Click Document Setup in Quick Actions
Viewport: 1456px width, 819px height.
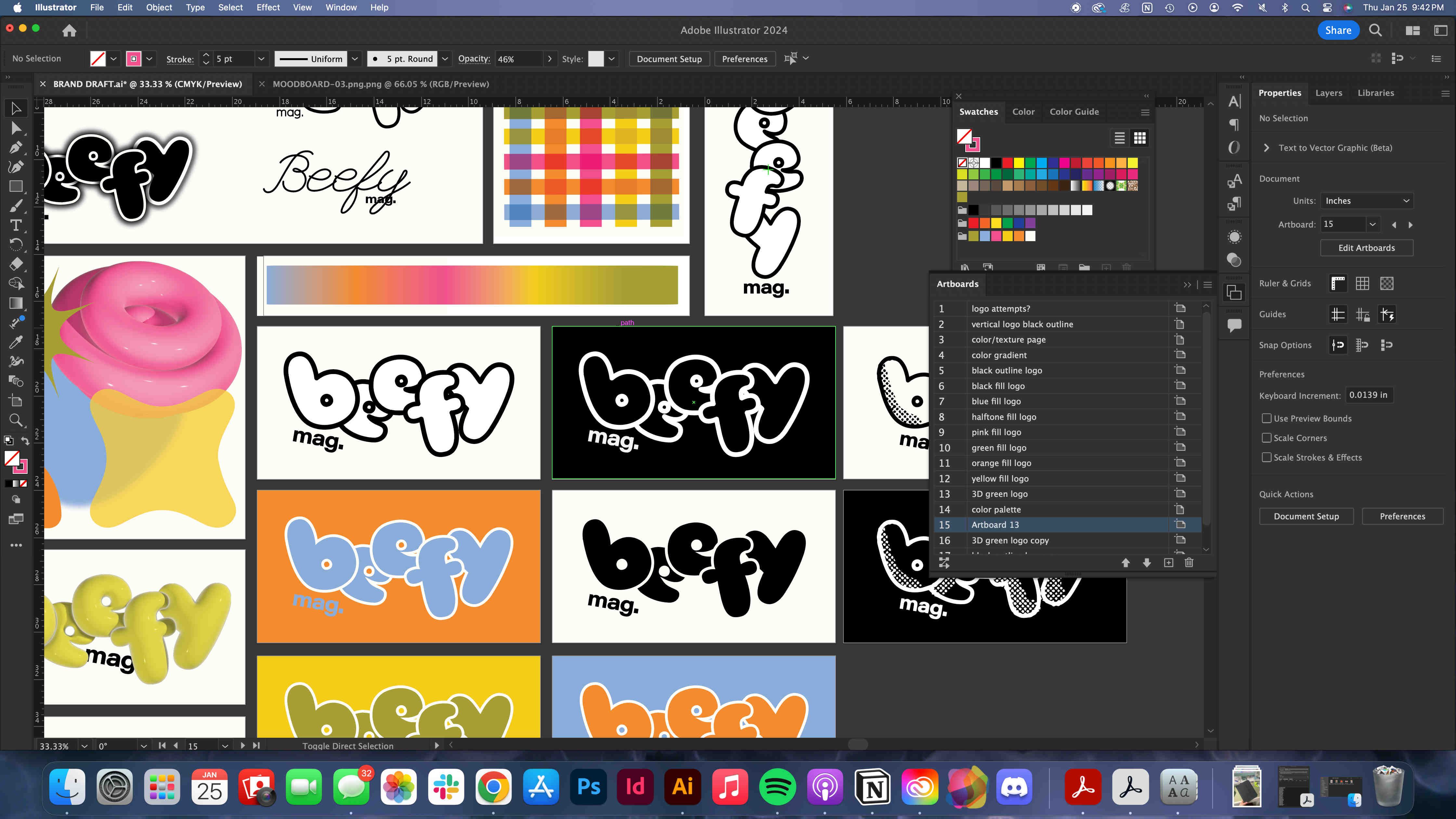point(1306,516)
